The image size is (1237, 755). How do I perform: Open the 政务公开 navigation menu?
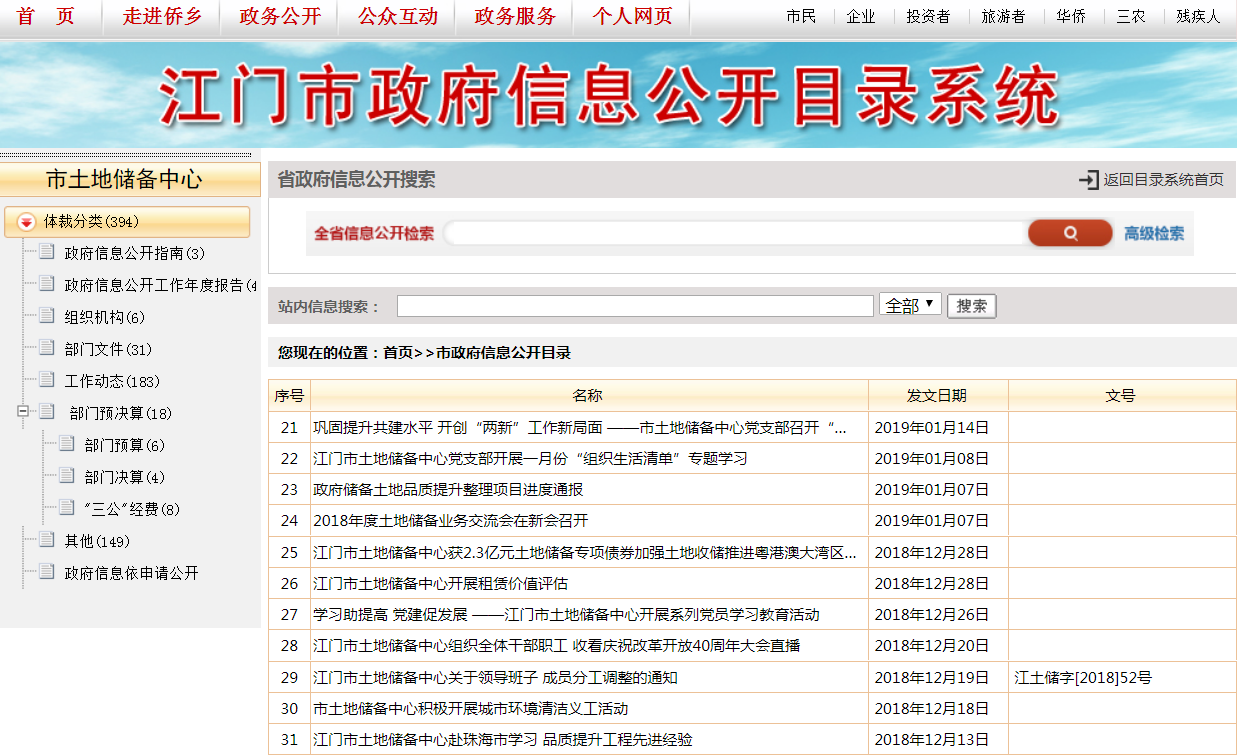click(280, 16)
